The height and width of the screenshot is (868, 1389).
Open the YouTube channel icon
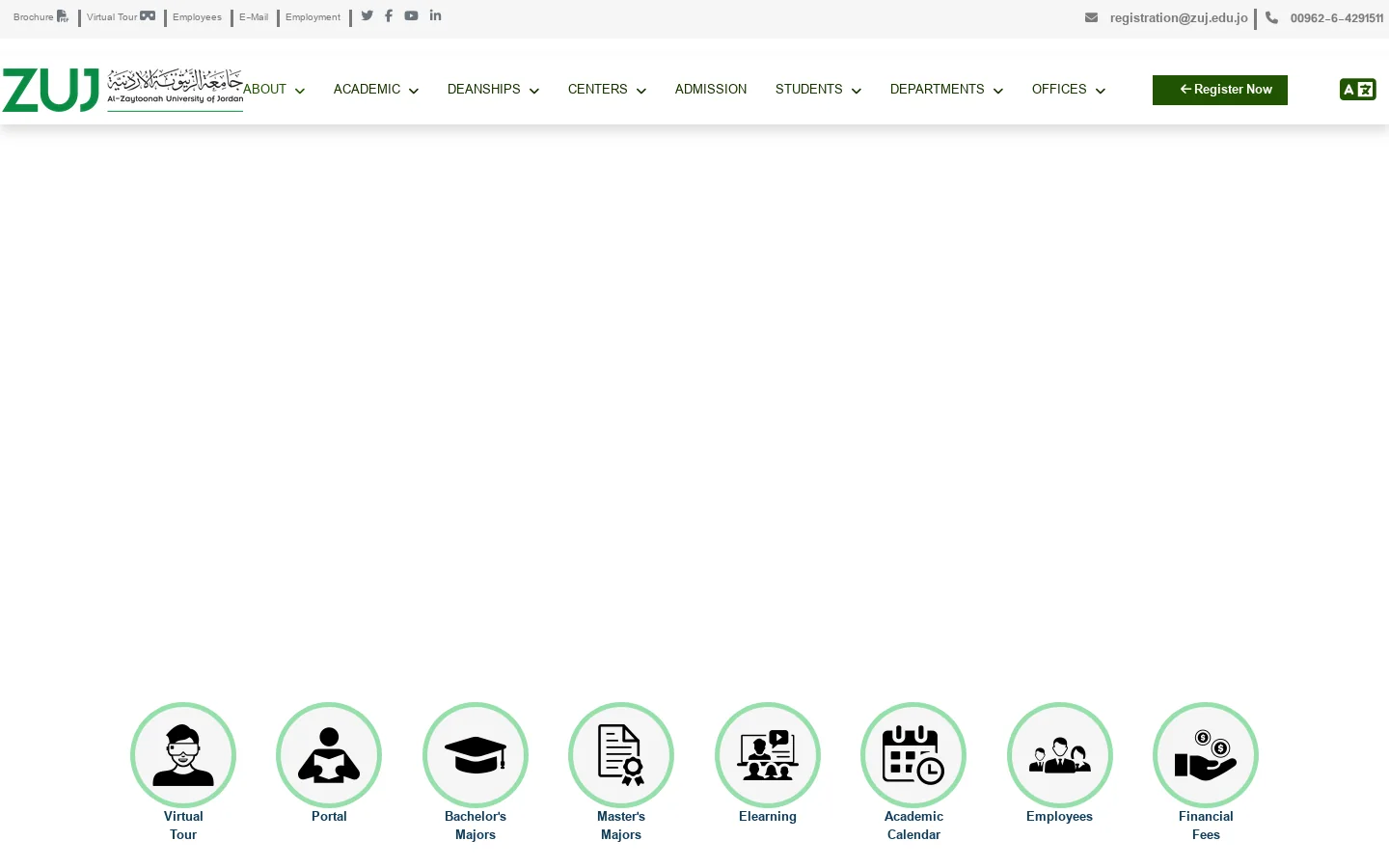(x=411, y=15)
